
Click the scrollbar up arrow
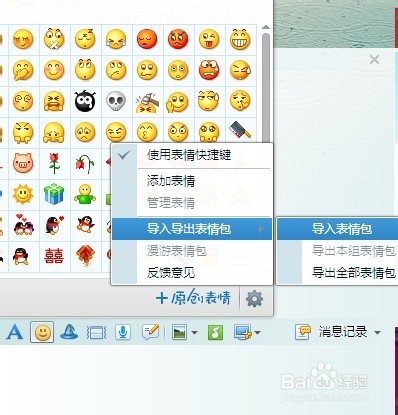click(266, 27)
